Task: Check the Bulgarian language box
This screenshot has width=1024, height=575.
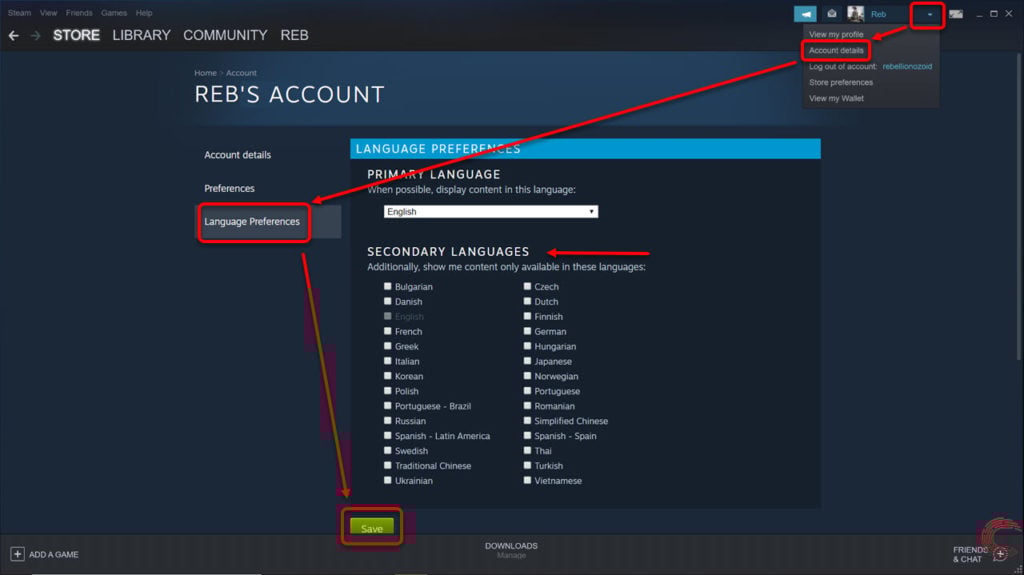Action: point(387,286)
